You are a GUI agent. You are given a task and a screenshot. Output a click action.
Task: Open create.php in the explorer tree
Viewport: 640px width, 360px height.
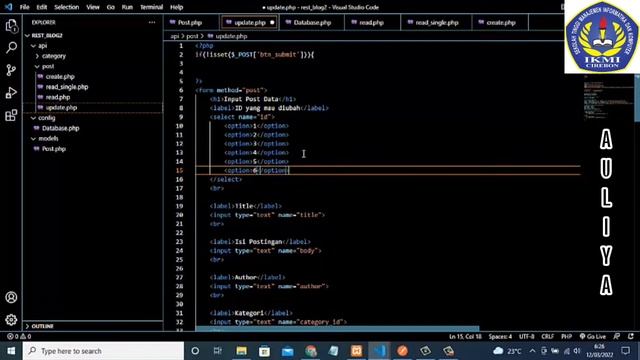click(60, 76)
